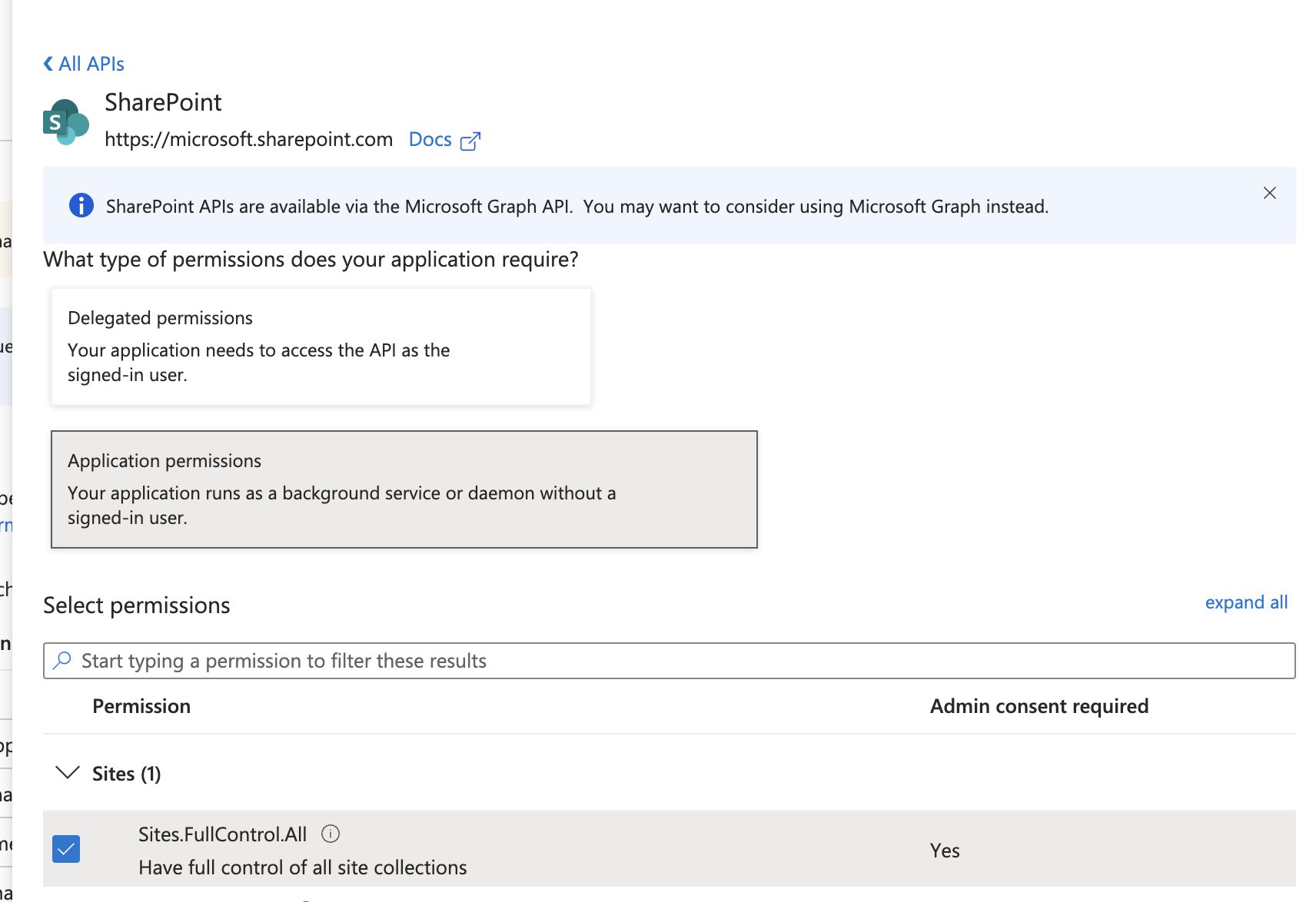The image size is (1316, 902).
Task: Click the external link icon next to Docs
Action: pyautogui.click(x=470, y=141)
